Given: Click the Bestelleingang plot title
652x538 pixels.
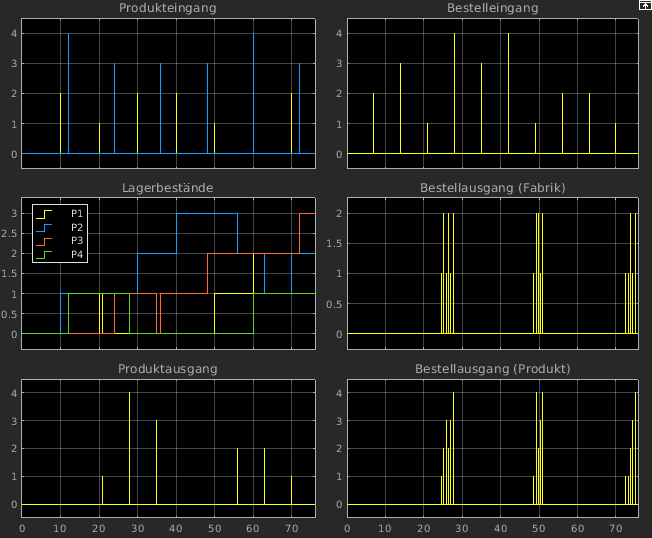Looking at the screenshot, I should (492, 8).
